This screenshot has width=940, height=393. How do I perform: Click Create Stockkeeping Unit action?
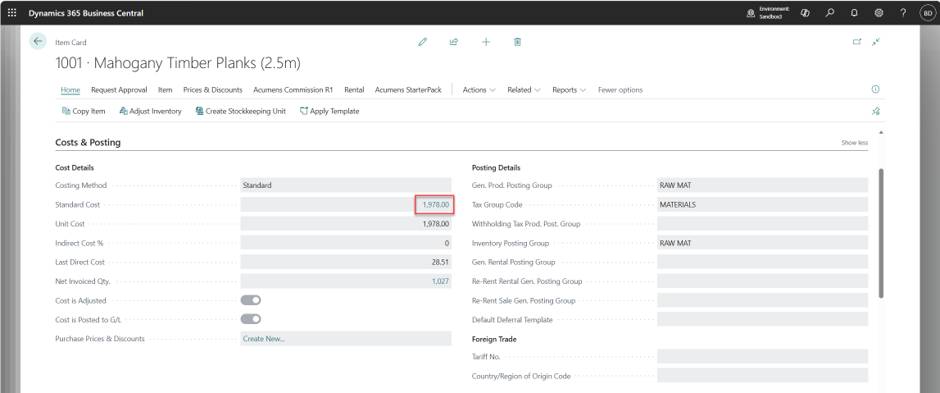click(x=241, y=111)
